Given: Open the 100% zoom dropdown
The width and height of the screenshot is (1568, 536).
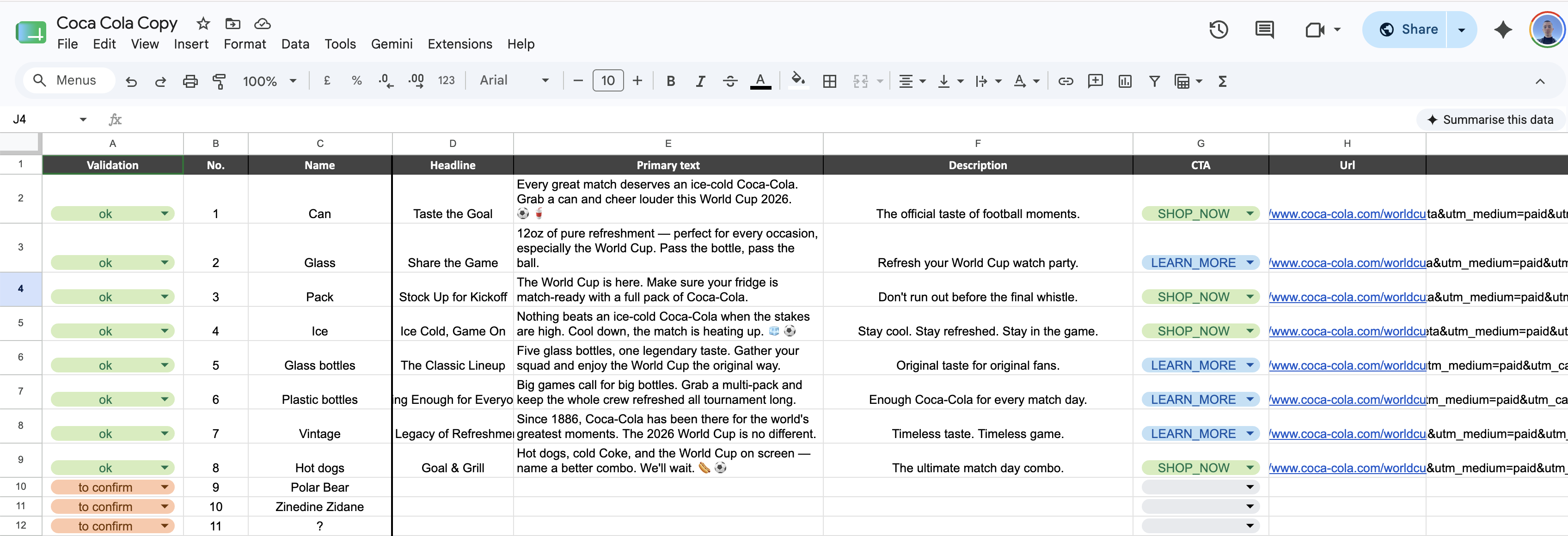Looking at the screenshot, I should pyautogui.click(x=269, y=81).
